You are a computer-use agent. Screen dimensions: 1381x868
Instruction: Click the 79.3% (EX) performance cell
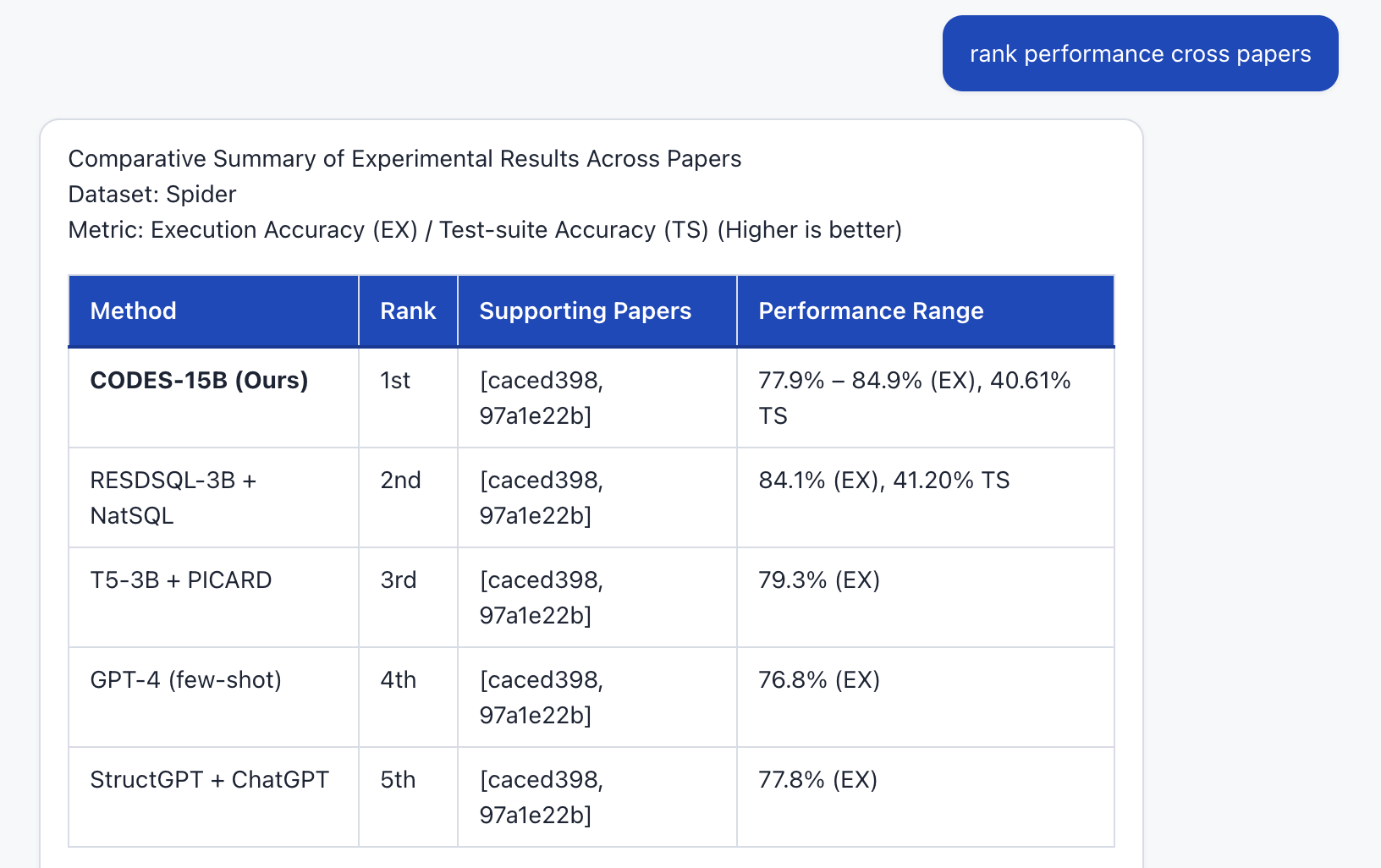pyautogui.click(x=819, y=580)
